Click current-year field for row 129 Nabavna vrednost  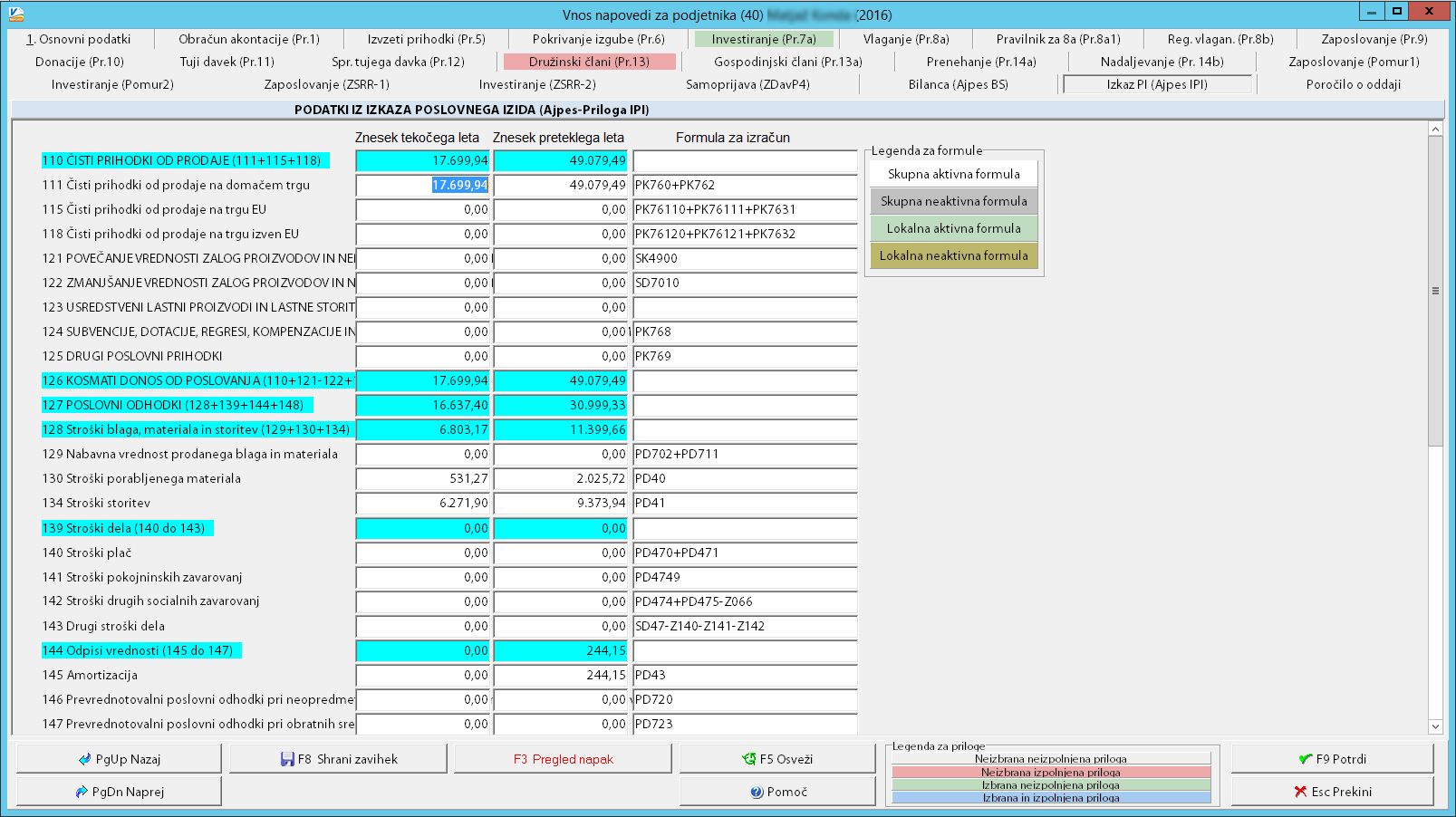(422, 454)
